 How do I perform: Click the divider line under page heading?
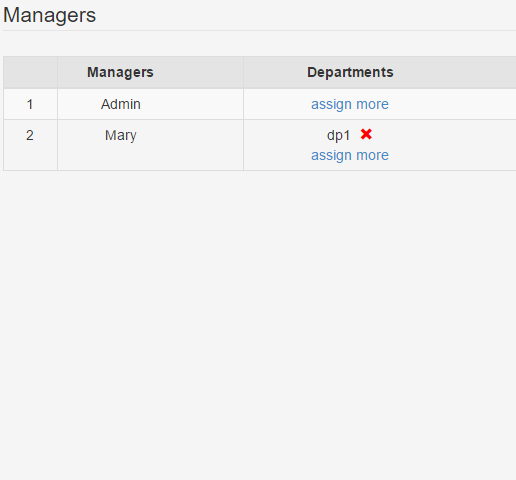point(259,31)
